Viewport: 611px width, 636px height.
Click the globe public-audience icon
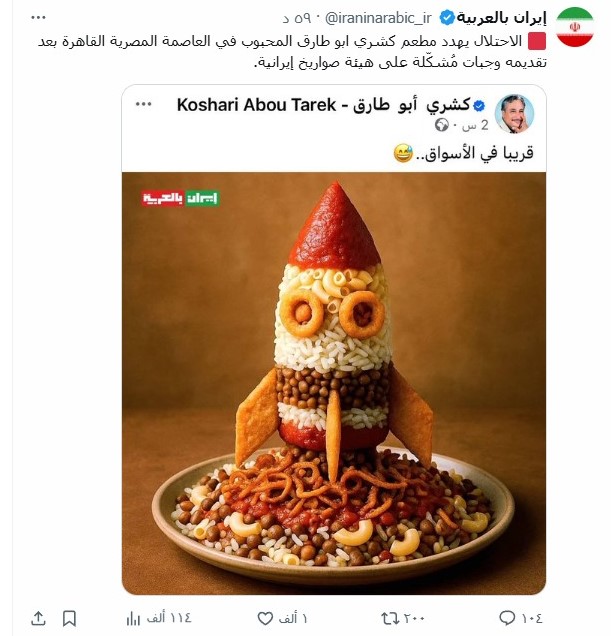click(441, 126)
